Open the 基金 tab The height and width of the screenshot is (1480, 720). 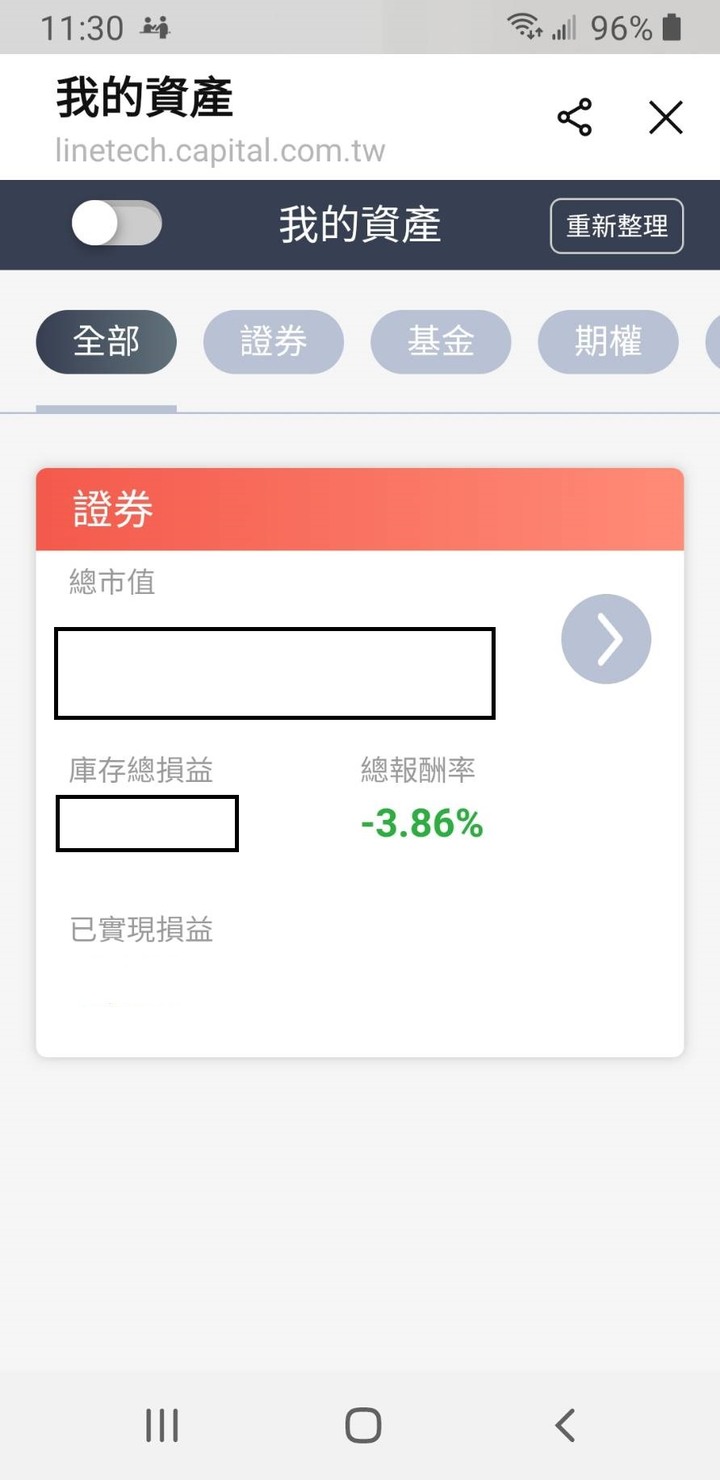click(x=441, y=343)
